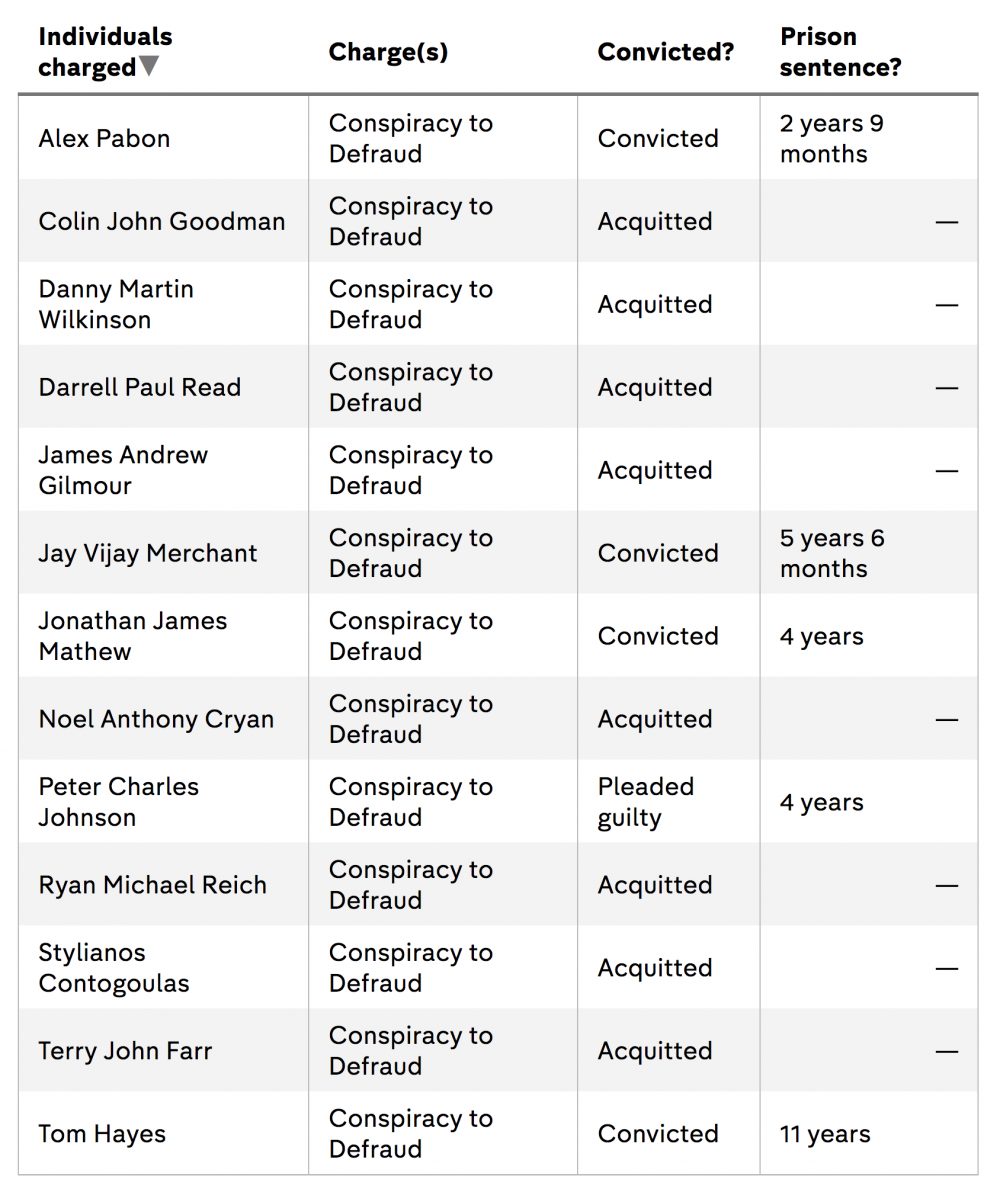Select Darrell Paul Read's name cell

tap(140, 387)
